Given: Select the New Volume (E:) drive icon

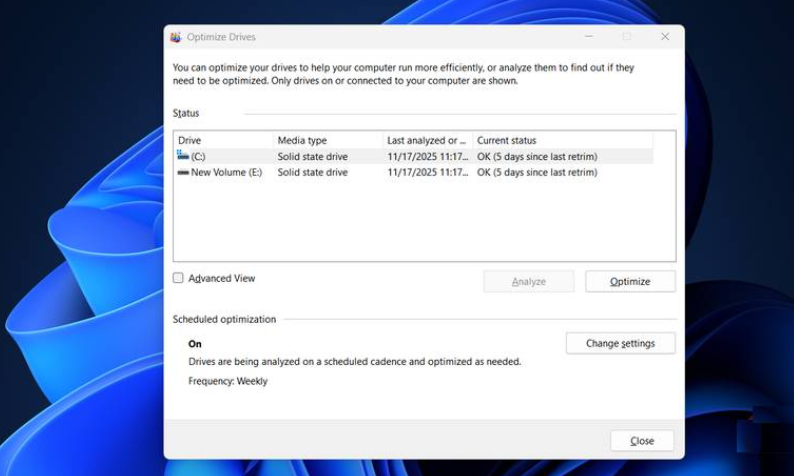Looking at the screenshot, I should pos(183,172).
